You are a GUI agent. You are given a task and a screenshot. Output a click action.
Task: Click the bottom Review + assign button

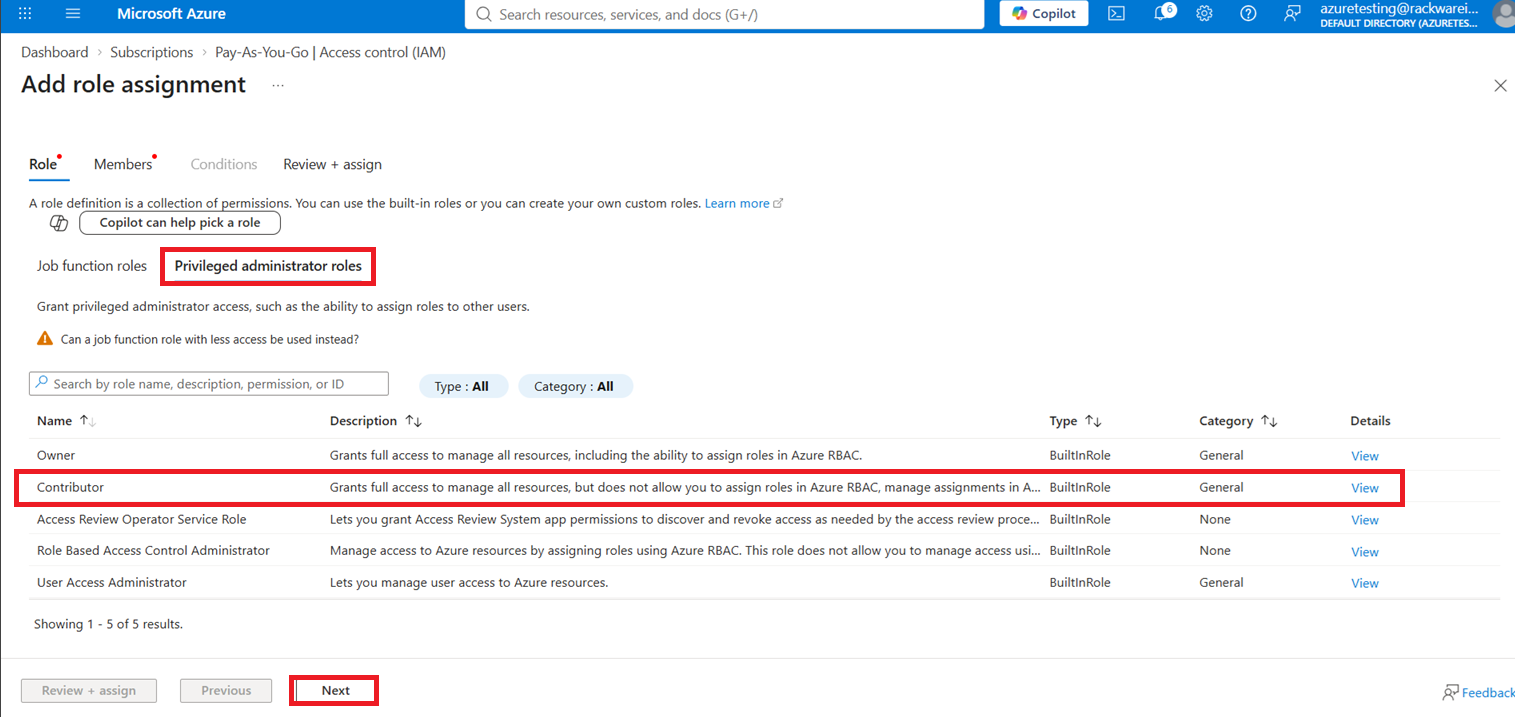(x=89, y=691)
